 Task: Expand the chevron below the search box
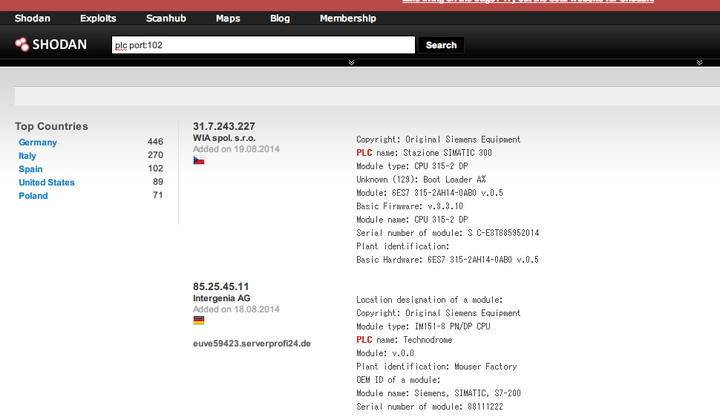[x=351, y=62]
